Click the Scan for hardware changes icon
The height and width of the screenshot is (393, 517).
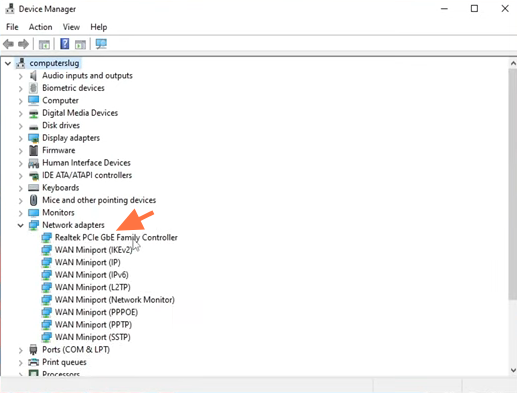tap(101, 44)
